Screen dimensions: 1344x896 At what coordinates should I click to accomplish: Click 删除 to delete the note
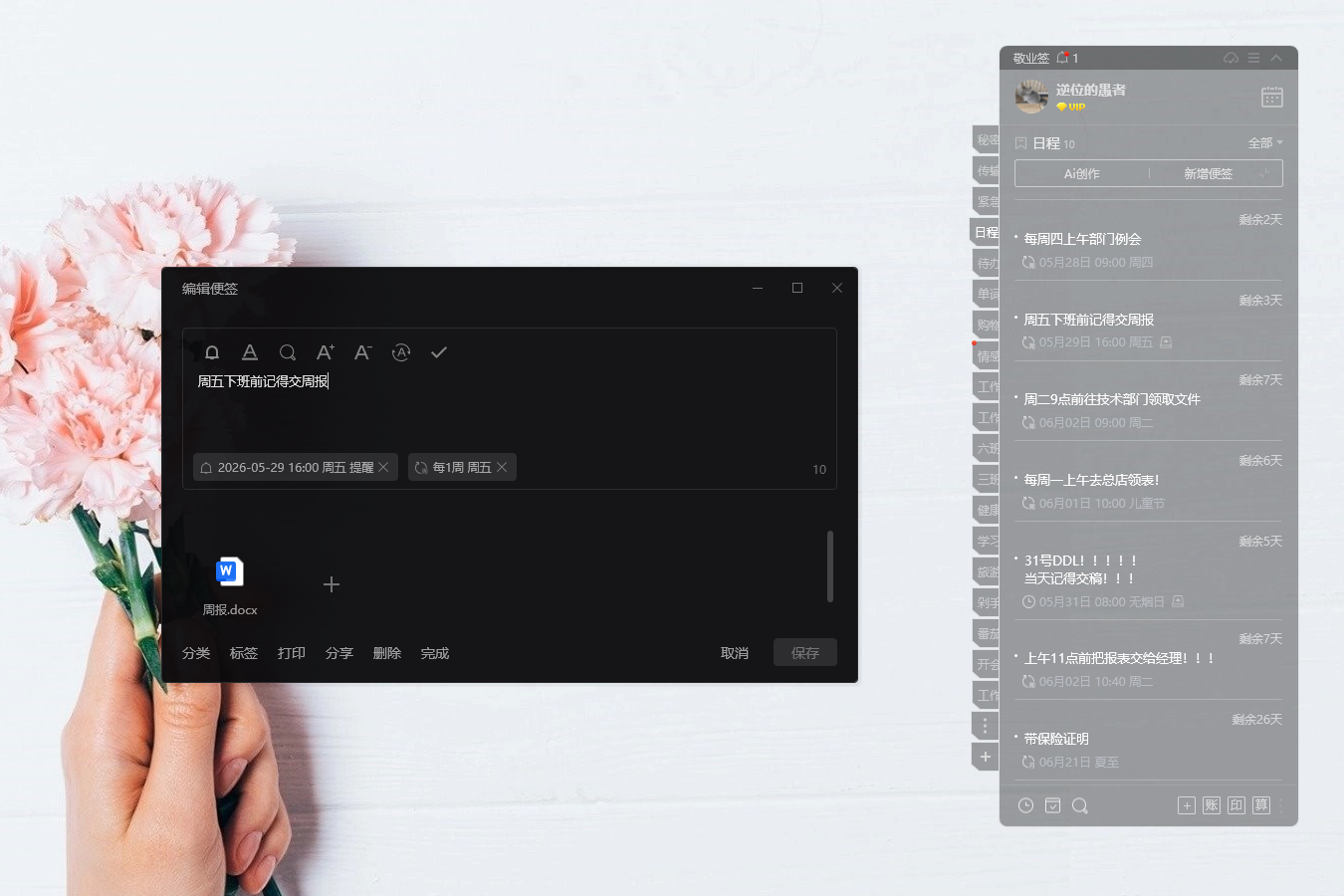click(387, 653)
